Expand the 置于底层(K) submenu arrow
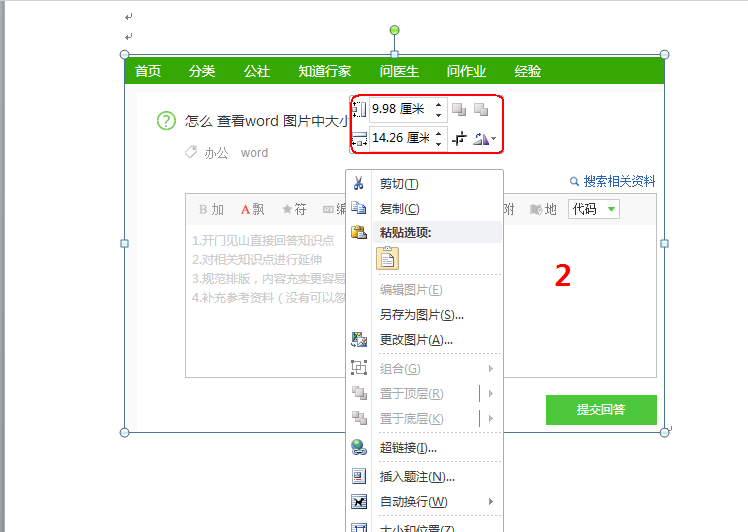This screenshot has width=748, height=532. click(490, 418)
